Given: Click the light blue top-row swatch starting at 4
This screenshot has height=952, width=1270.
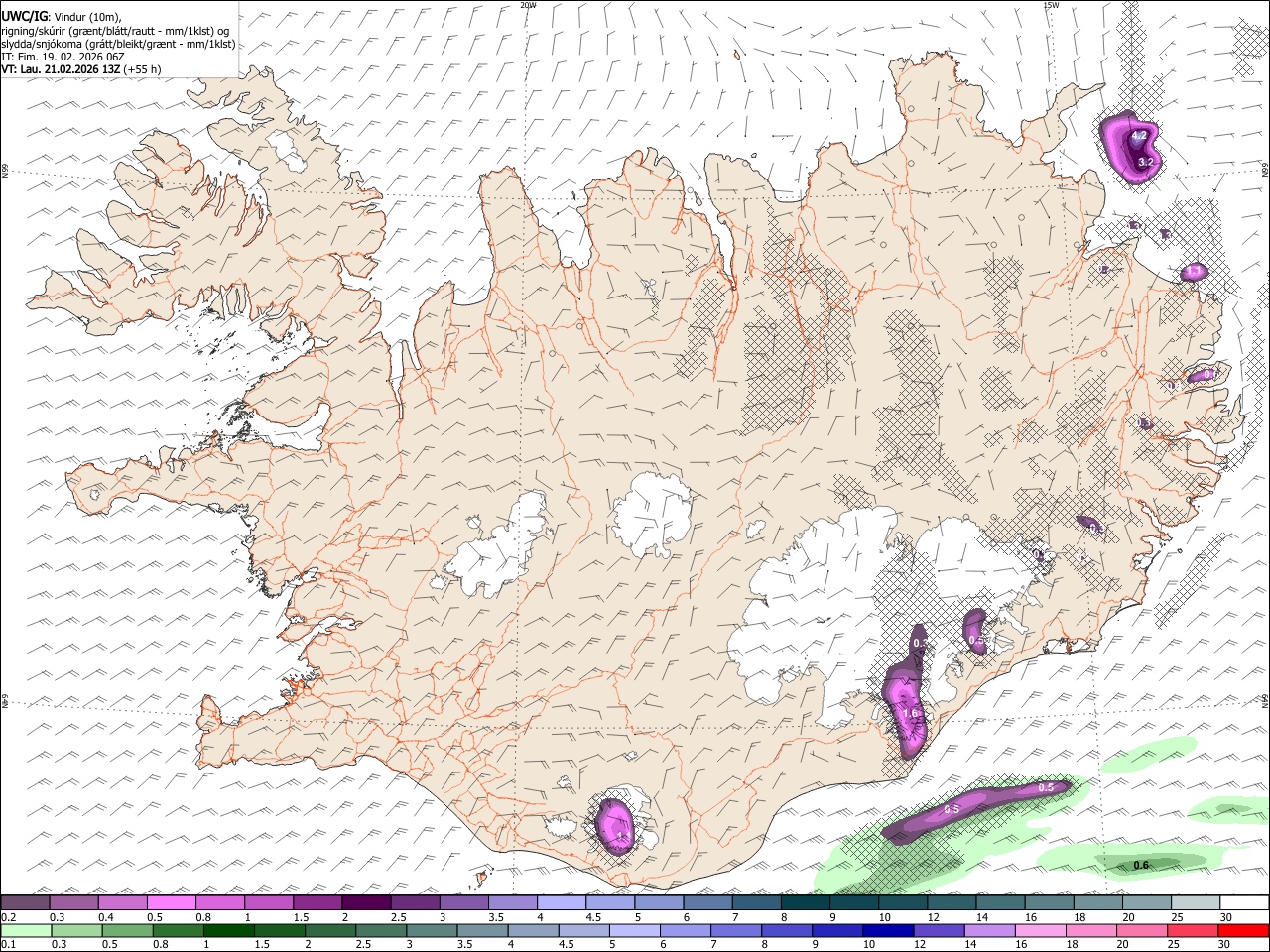Looking at the screenshot, I should tap(562, 903).
